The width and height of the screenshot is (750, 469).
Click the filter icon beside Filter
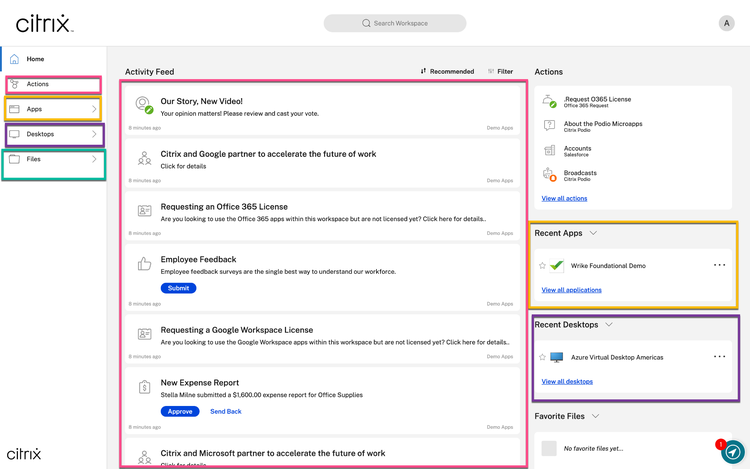pos(491,71)
